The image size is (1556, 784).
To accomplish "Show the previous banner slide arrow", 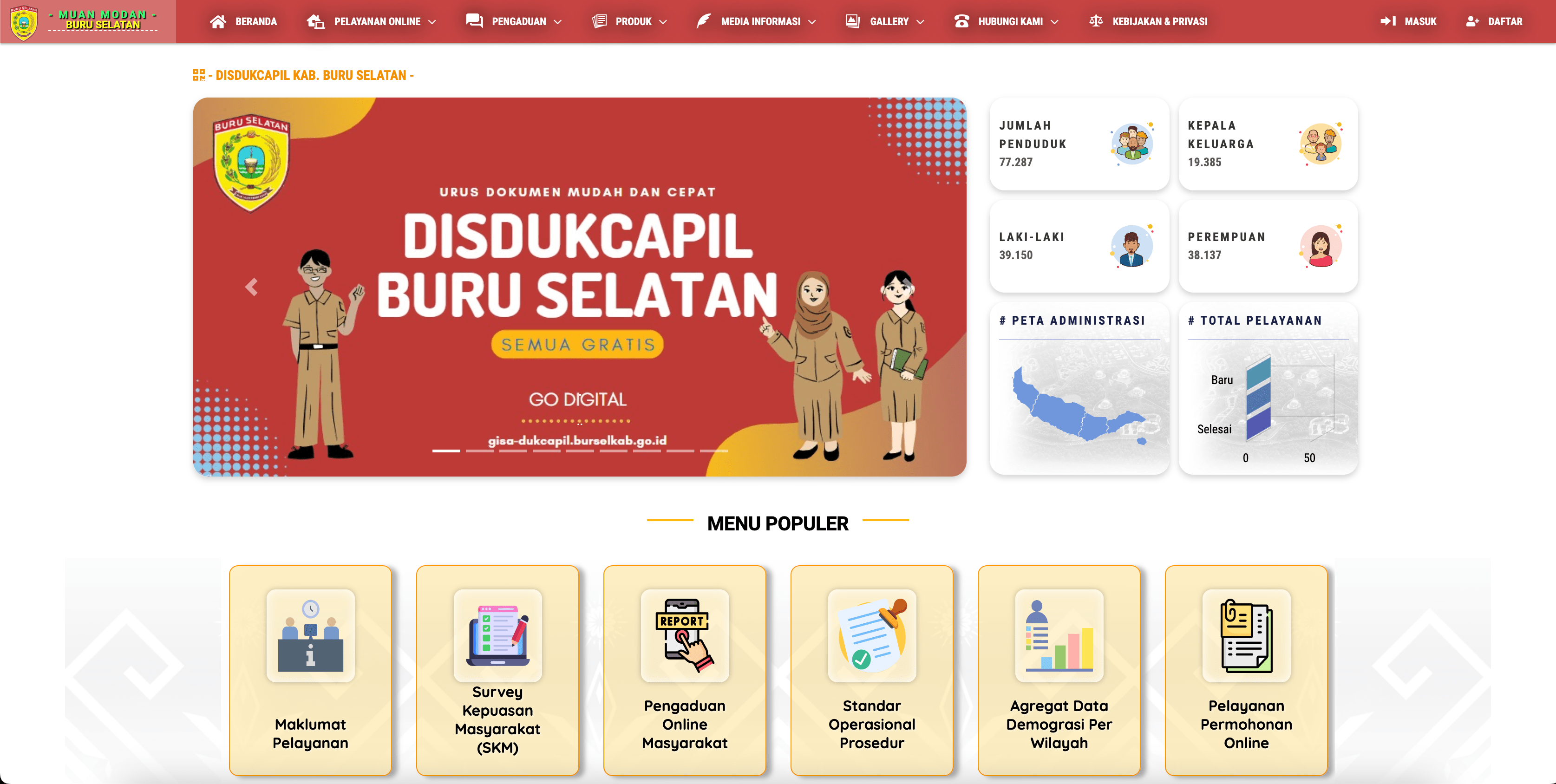I will click(x=252, y=287).
